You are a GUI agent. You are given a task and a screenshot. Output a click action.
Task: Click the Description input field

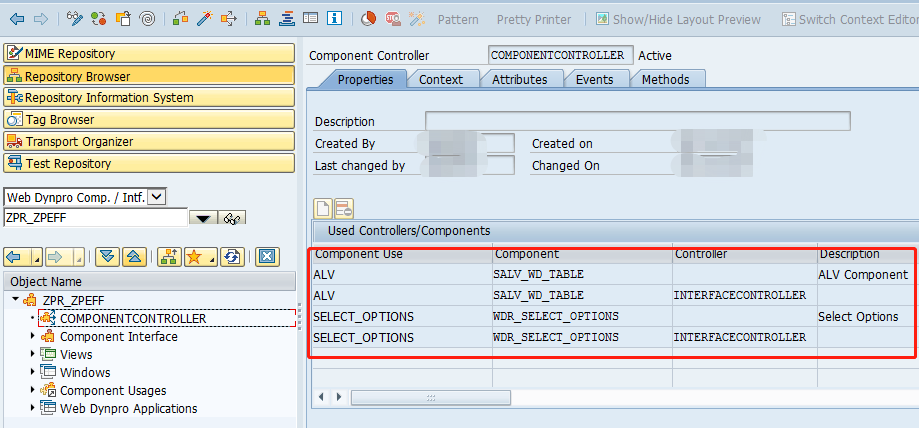[x=638, y=121]
